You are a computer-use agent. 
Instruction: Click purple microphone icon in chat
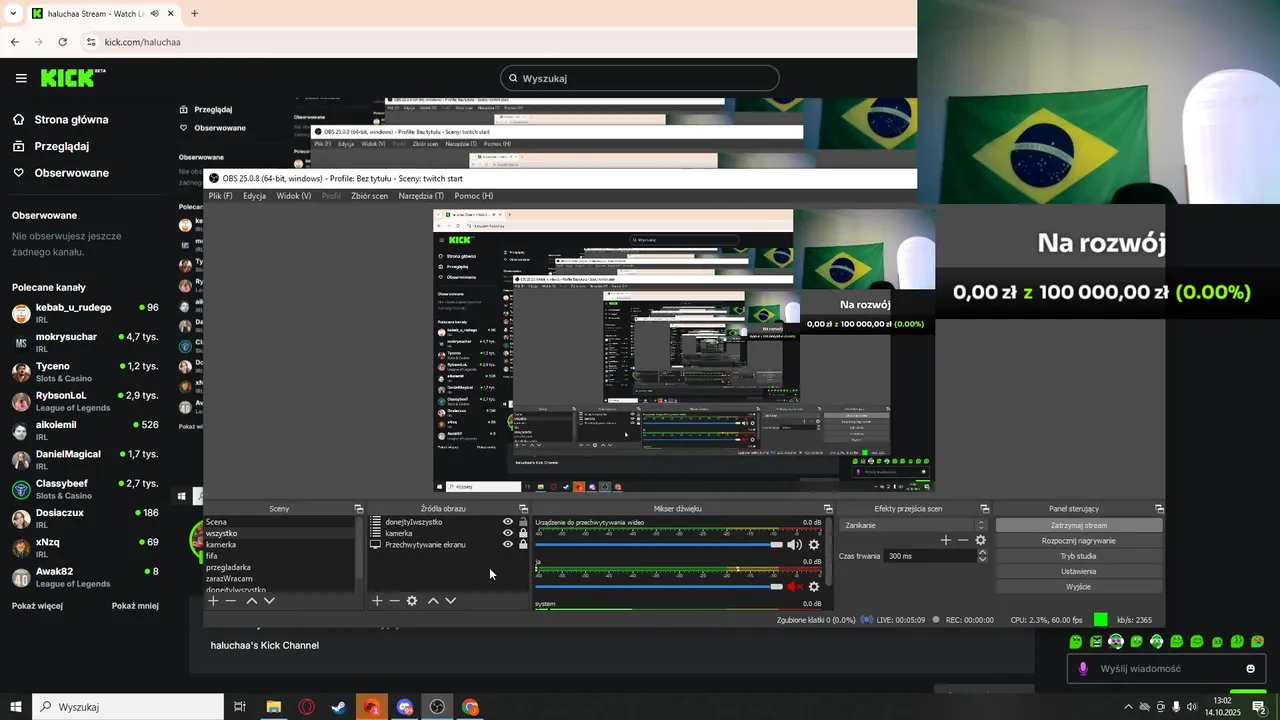(1083, 669)
